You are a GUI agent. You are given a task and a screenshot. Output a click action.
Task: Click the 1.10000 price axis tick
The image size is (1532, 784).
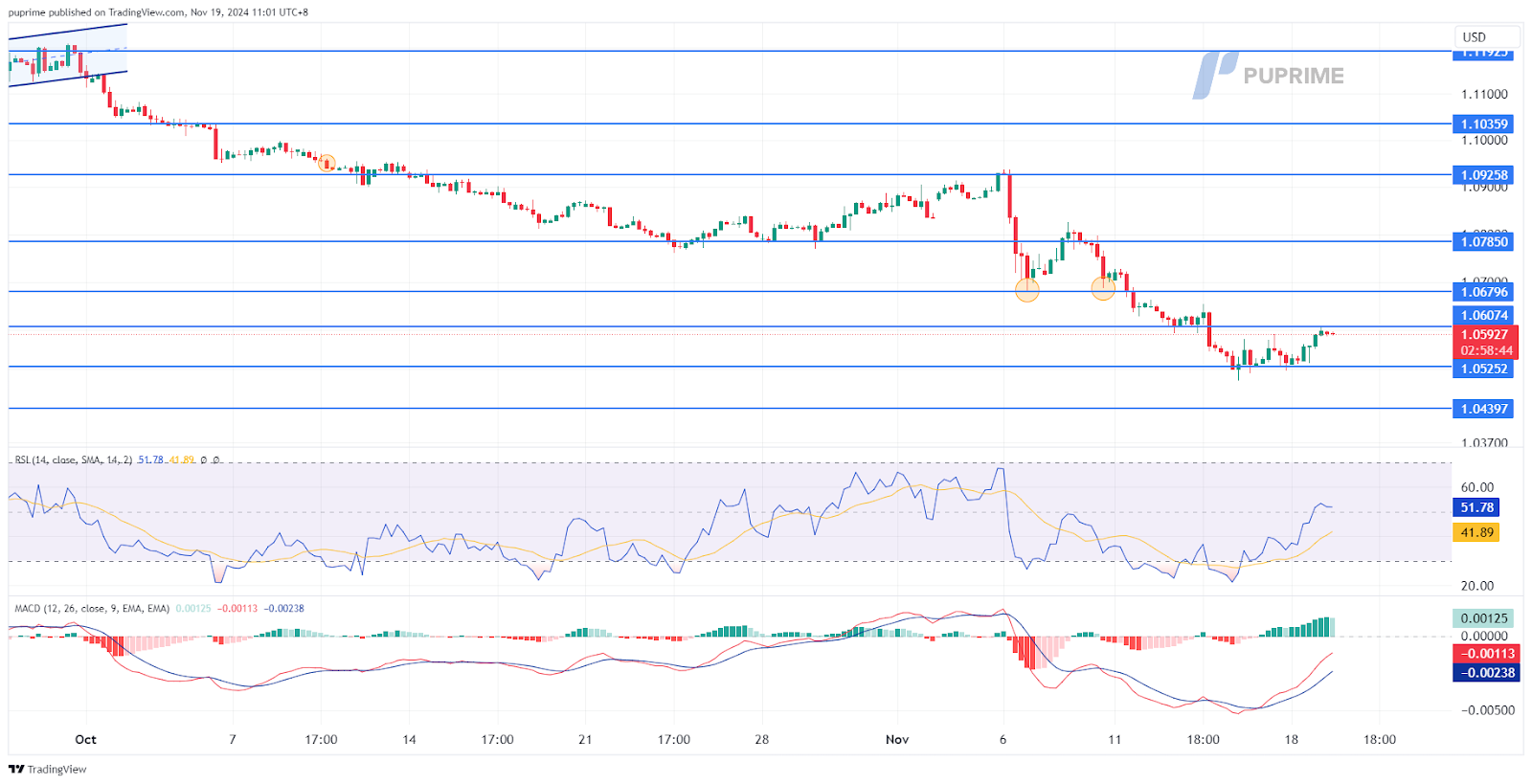tap(1484, 140)
